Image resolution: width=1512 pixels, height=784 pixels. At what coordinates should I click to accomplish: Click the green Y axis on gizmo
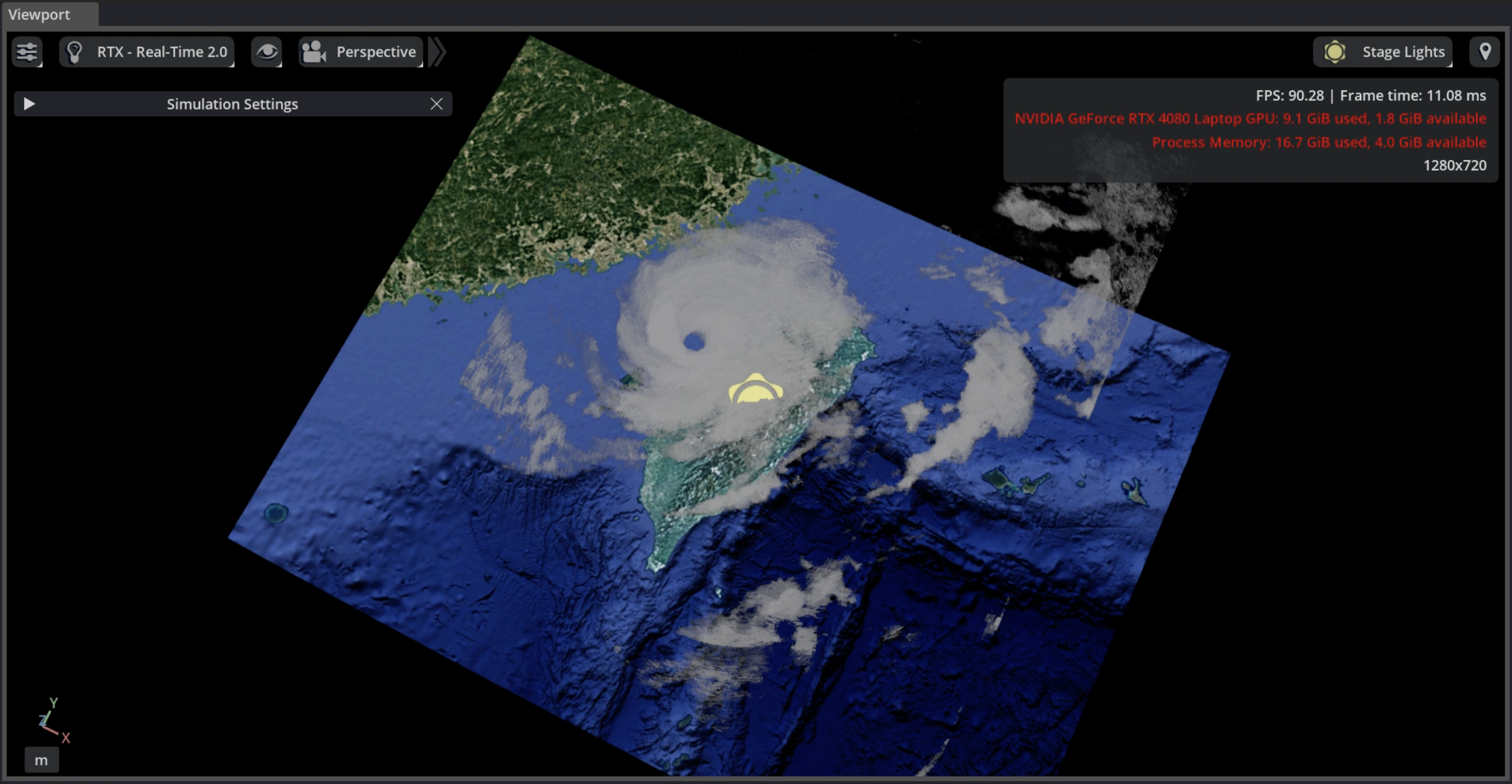pyautogui.click(x=54, y=702)
